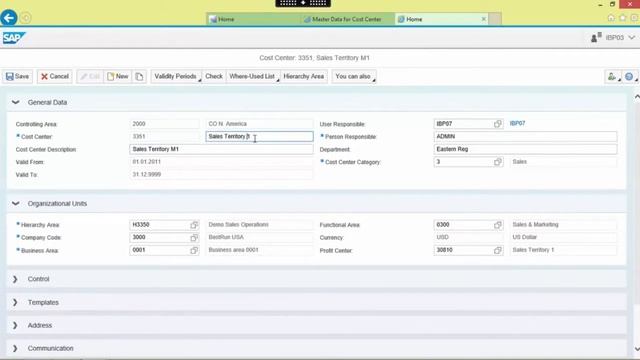Click the CO N. America text
Viewport: 640px width, 360px height.
[227, 124]
